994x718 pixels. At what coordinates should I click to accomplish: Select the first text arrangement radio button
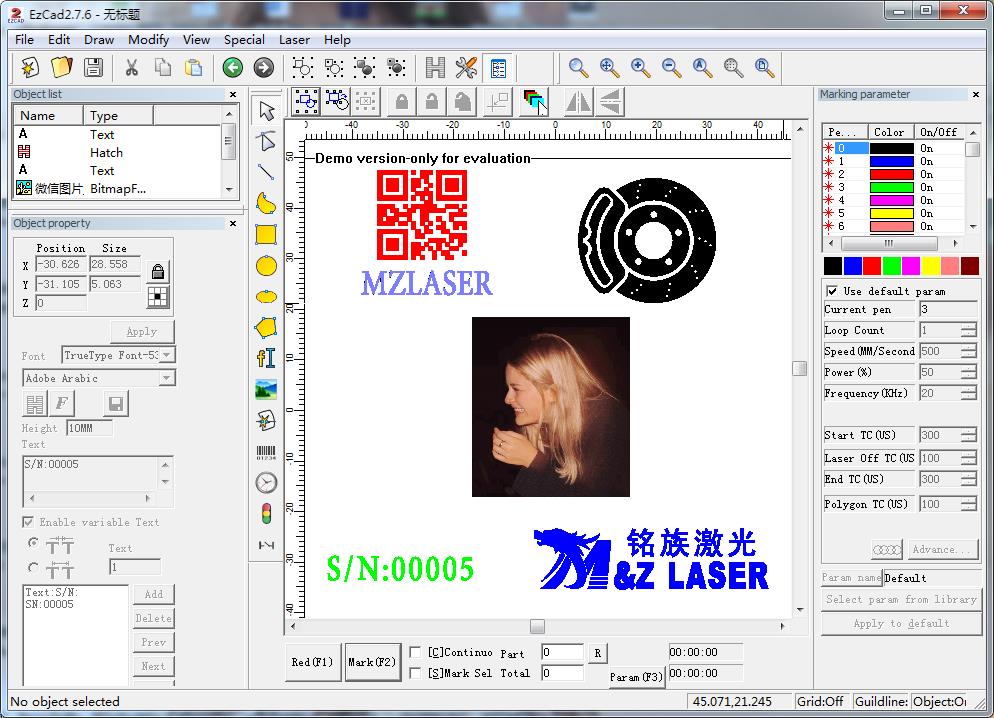point(33,543)
